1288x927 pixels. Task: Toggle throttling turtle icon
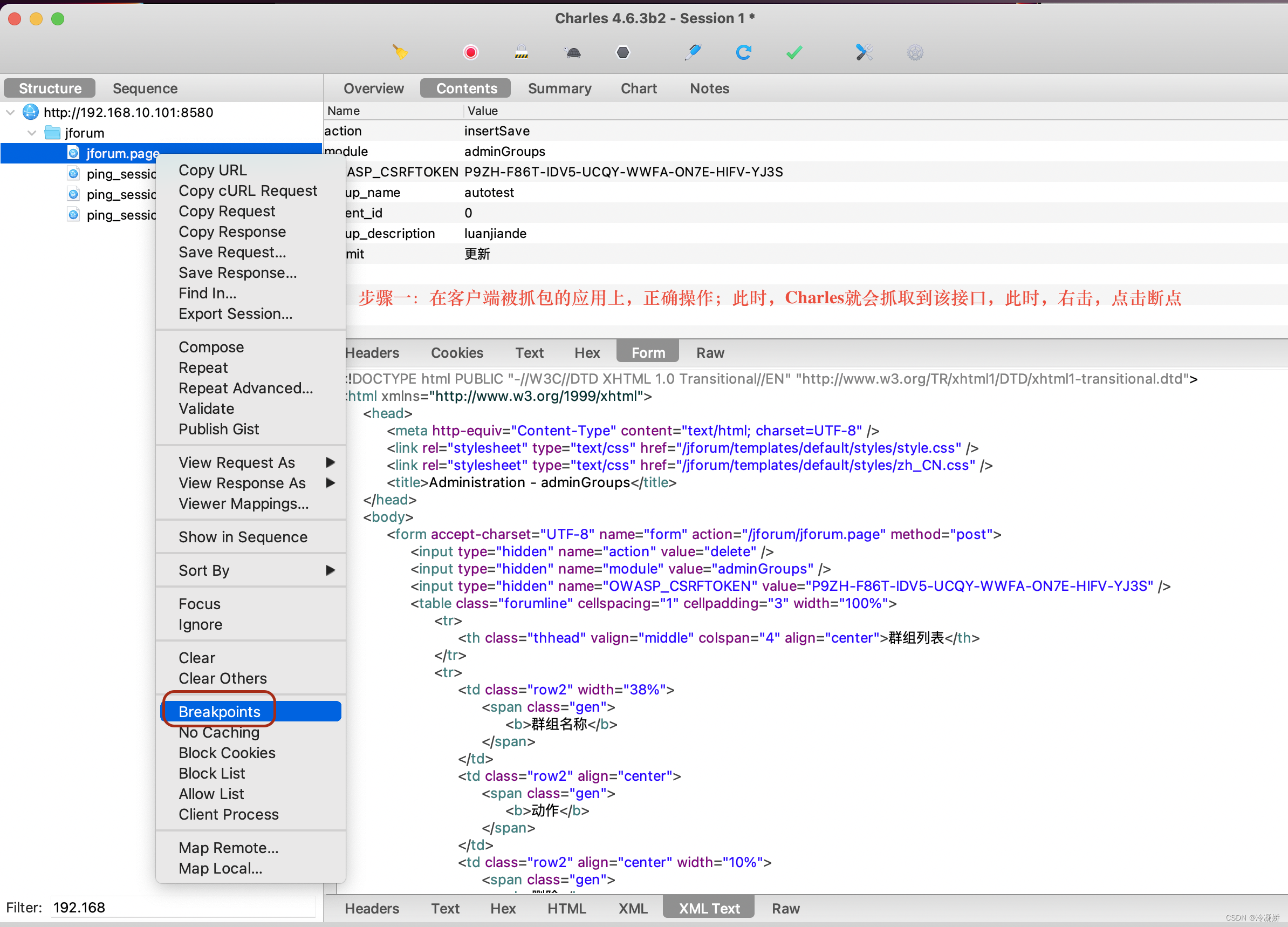point(573,53)
